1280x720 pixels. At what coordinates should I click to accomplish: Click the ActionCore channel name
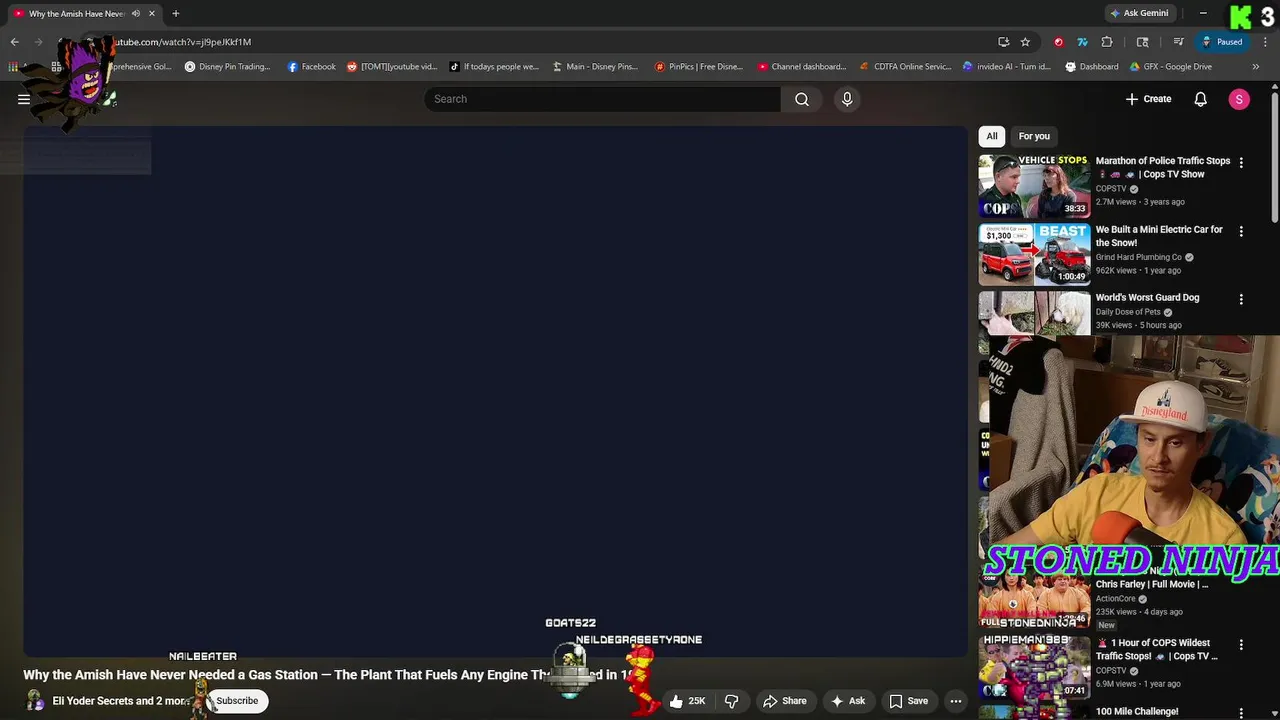(x=1115, y=599)
